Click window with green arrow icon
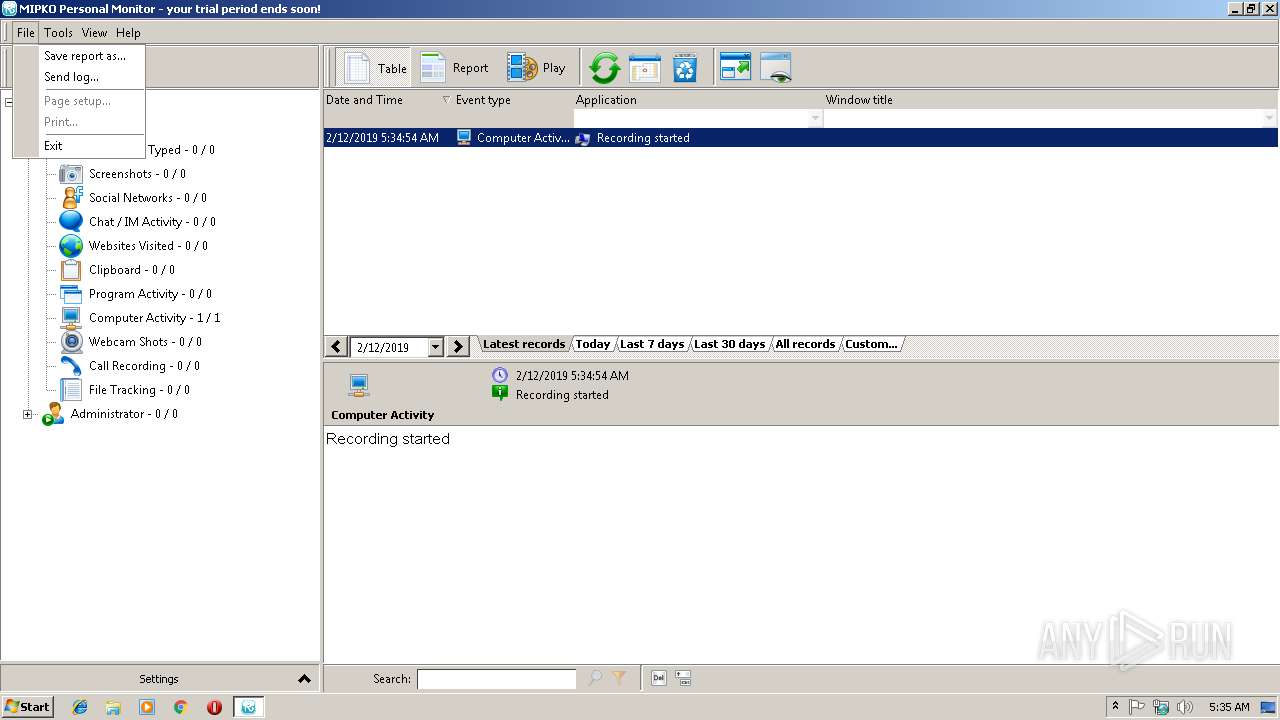Image resolution: width=1280 pixels, height=720 pixels. (735, 68)
